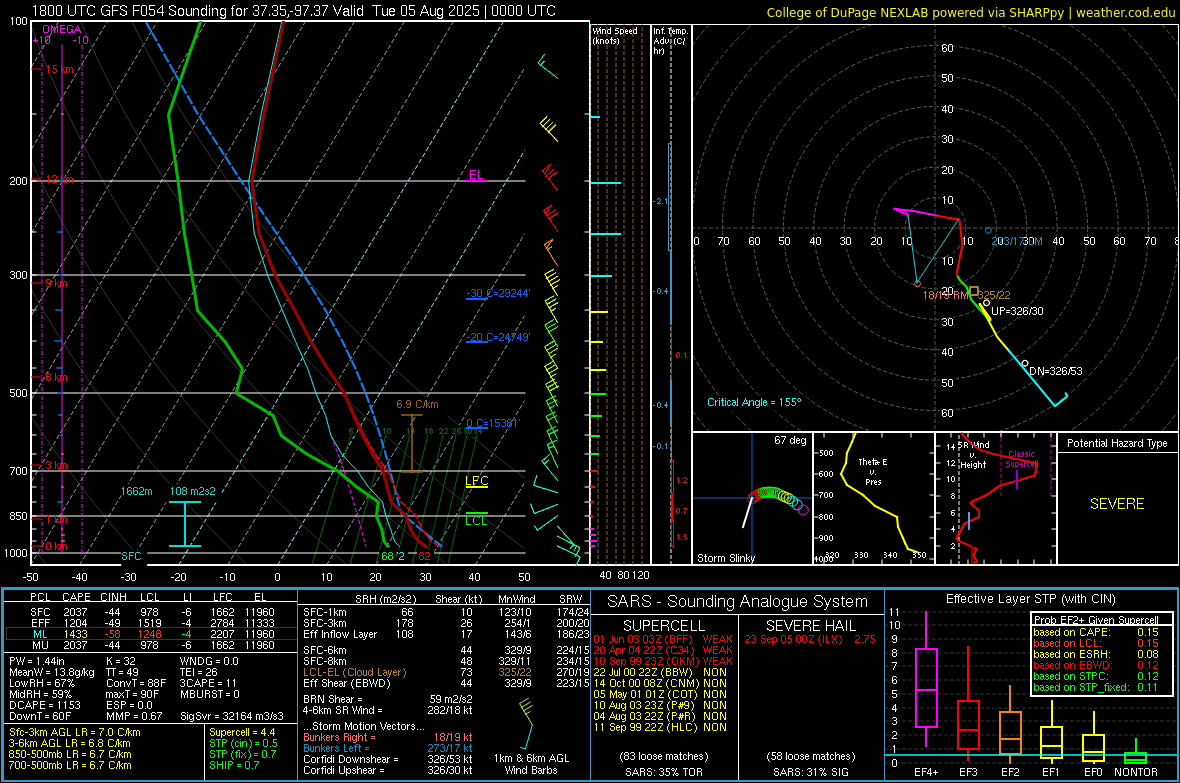
Task: Select the MU parcel row in table
Action: click(x=151, y=644)
